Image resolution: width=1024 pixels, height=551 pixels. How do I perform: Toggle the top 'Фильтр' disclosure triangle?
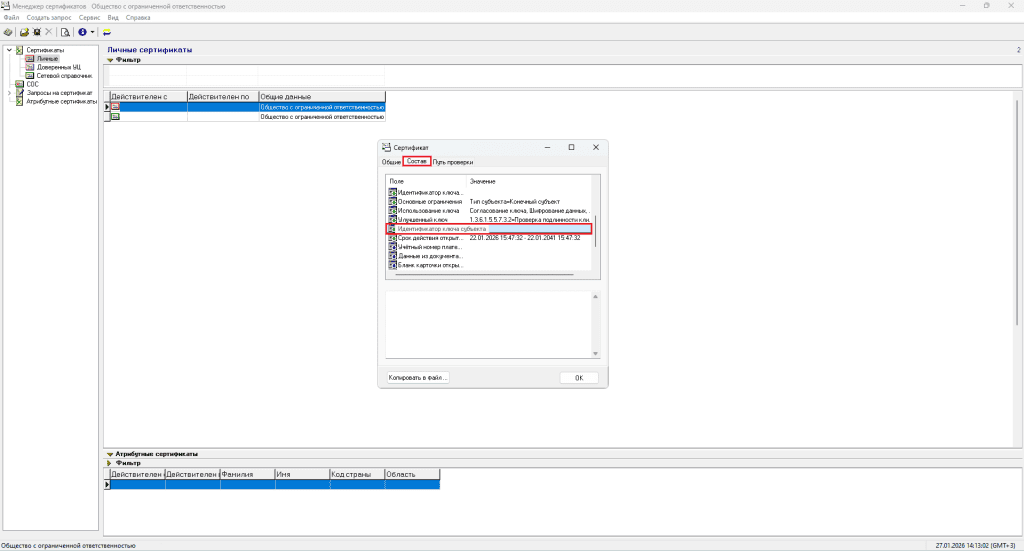(110, 60)
